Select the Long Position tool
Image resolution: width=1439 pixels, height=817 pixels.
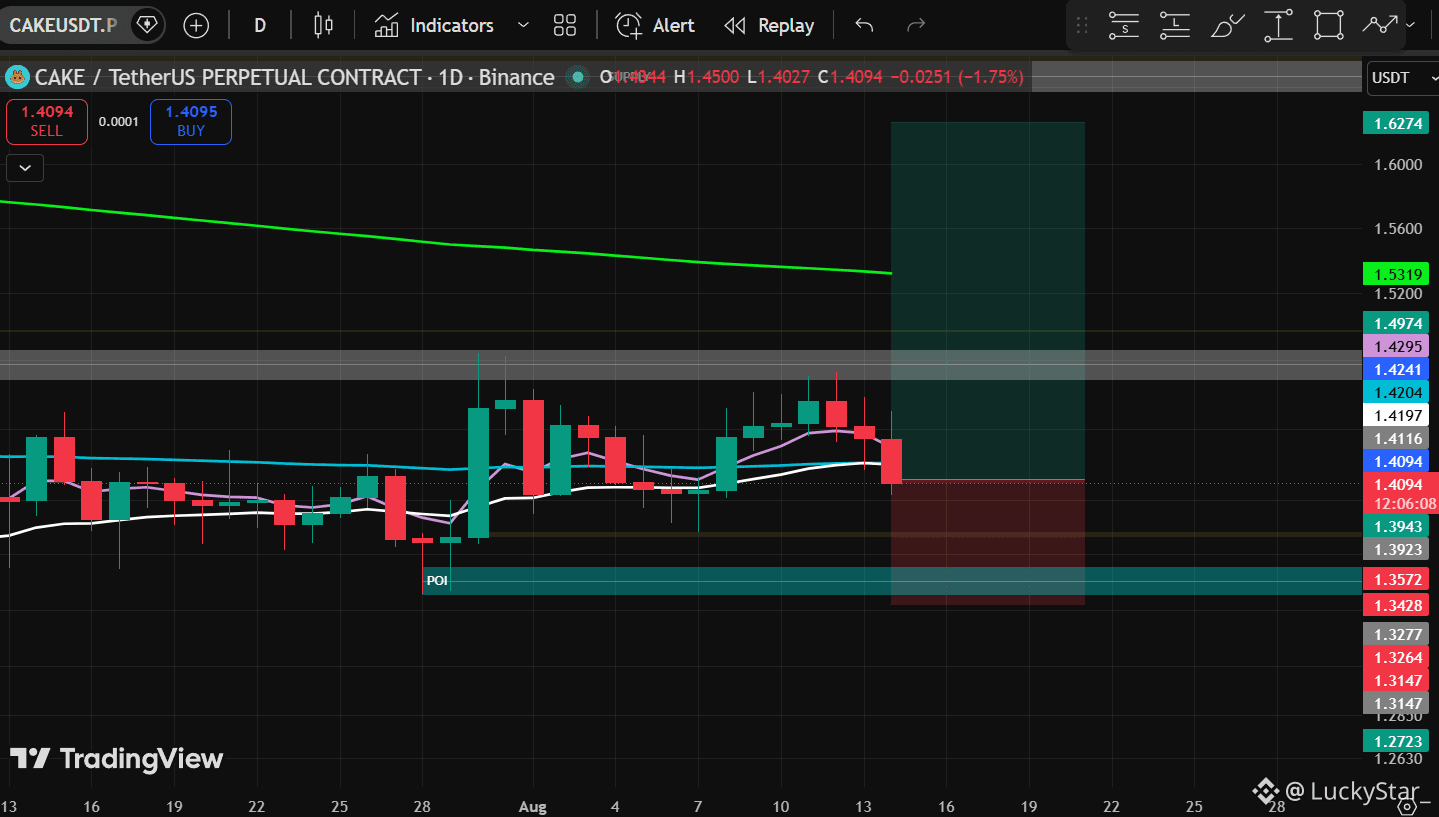(1175, 25)
